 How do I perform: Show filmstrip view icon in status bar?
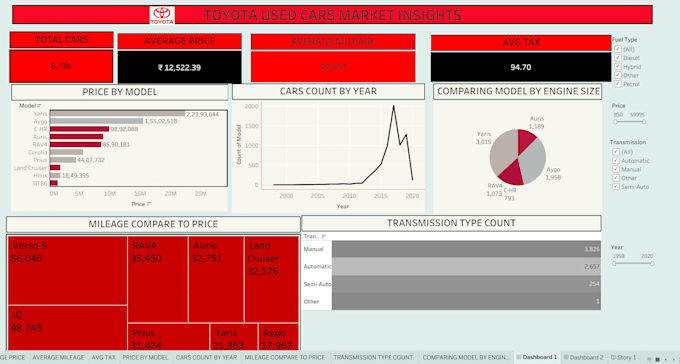click(x=649, y=359)
